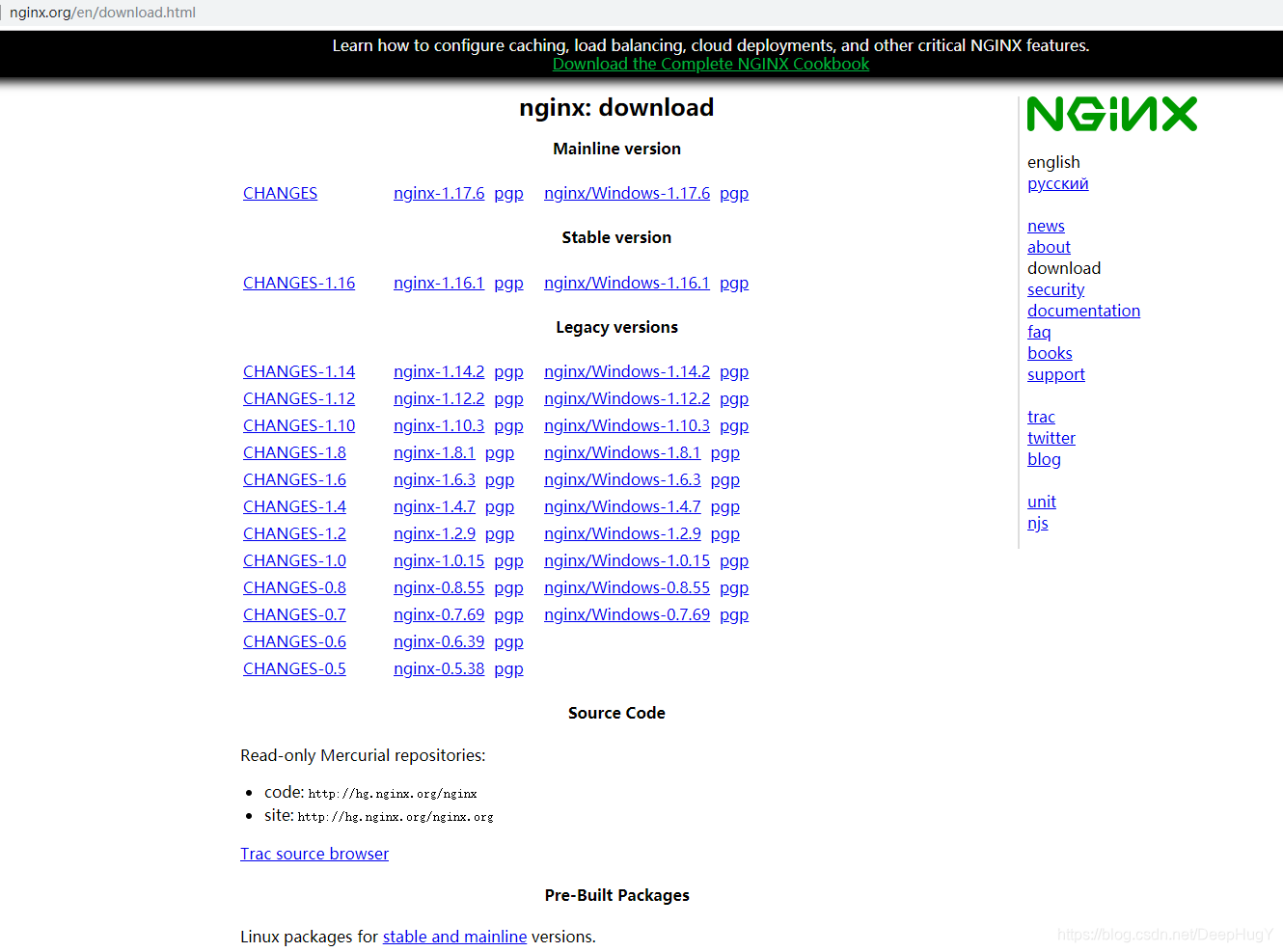Open Download the Complete NGINX Cookbook link
The image size is (1283, 952).
[x=711, y=64]
